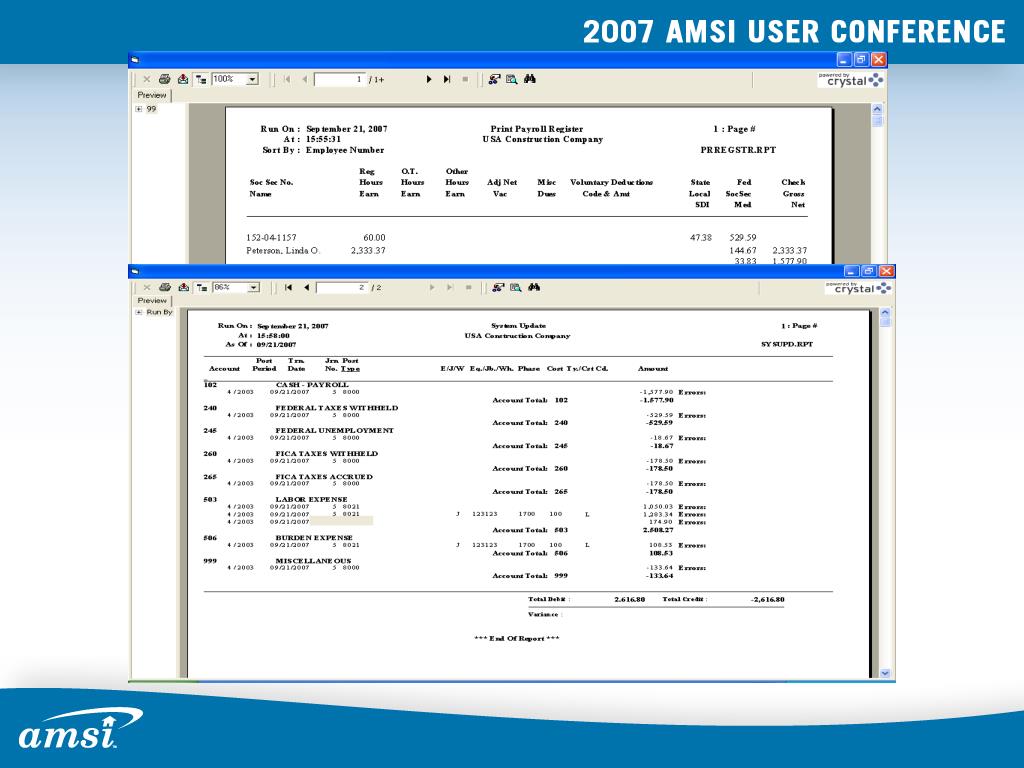Click social security number 152-04-1157

pyautogui.click(x=271, y=238)
